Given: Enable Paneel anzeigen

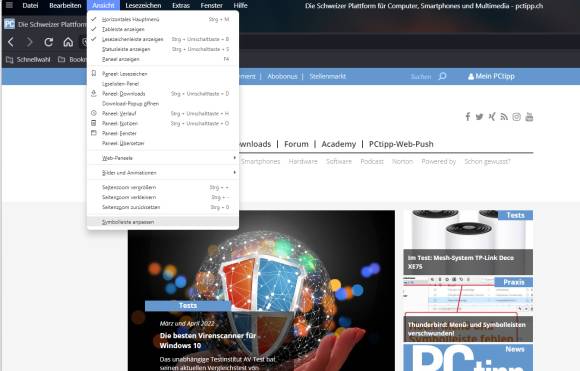Looking at the screenshot, I should 163,59.
